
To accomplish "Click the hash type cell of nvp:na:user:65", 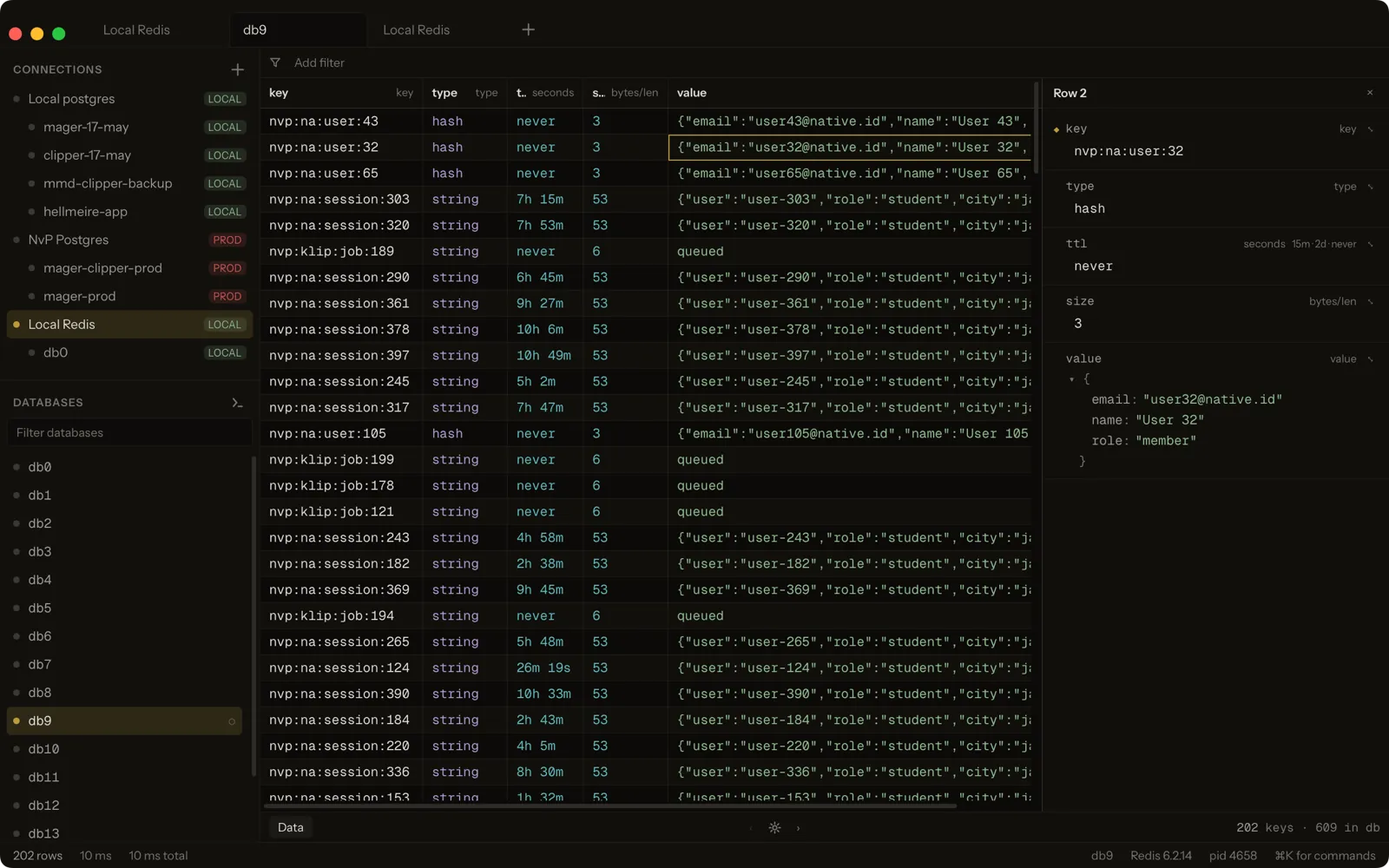I will click(464, 174).
